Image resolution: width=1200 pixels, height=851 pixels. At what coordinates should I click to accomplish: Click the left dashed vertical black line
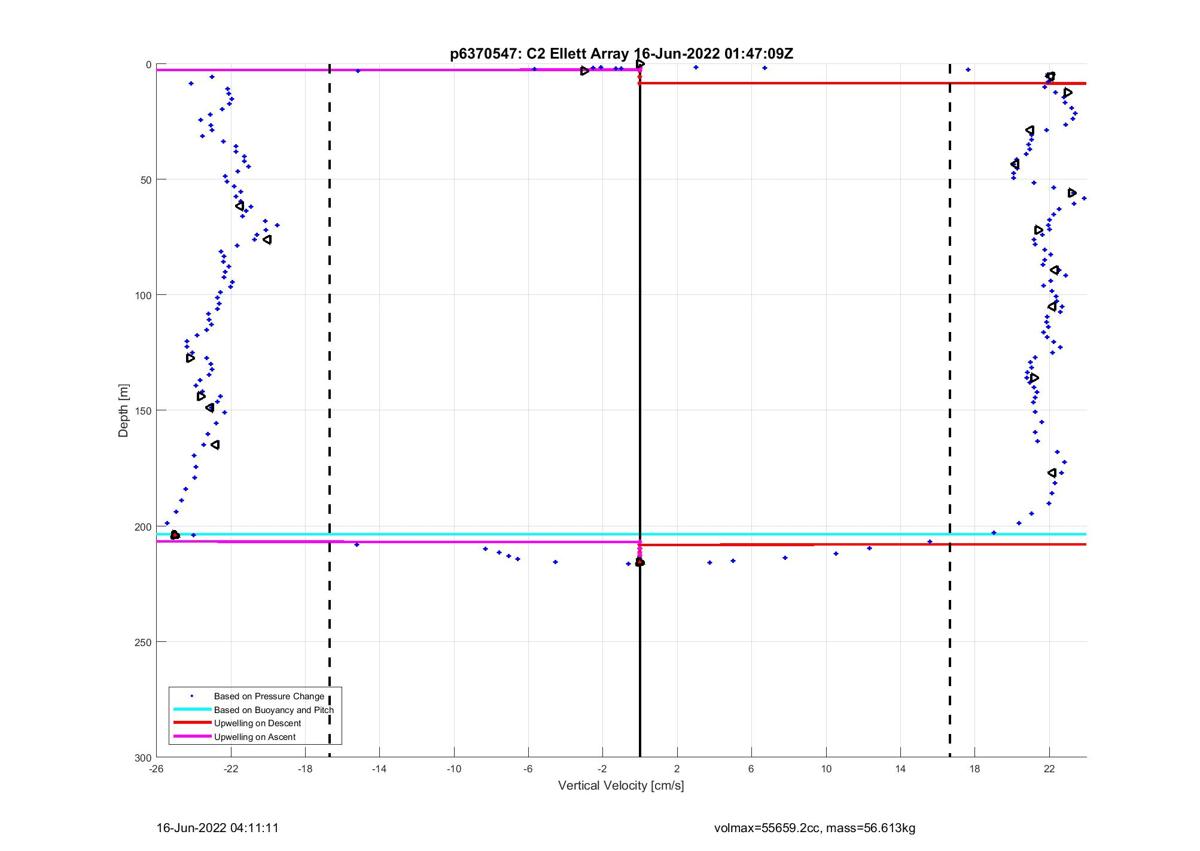coord(330,410)
